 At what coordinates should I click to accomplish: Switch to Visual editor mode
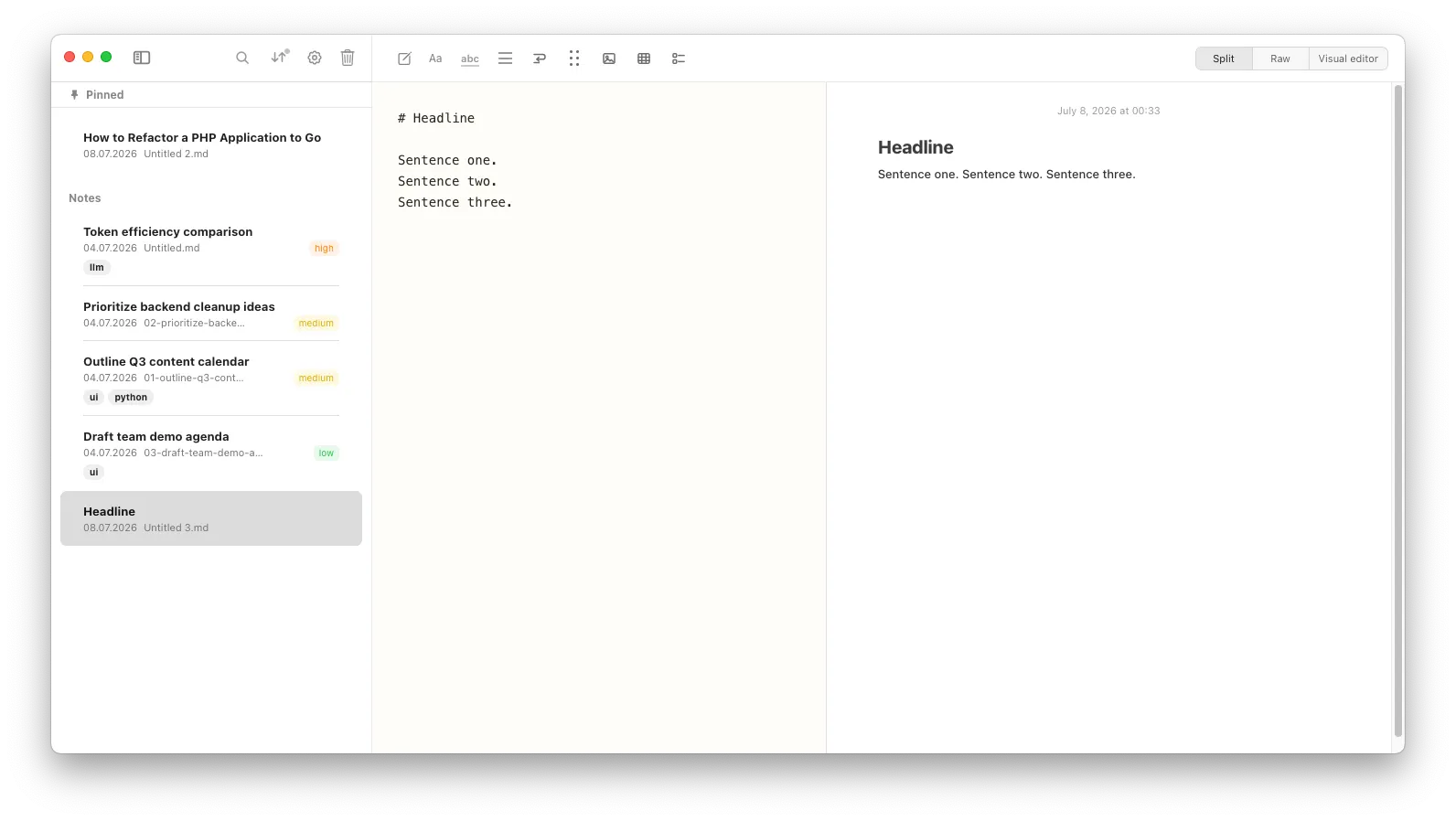(x=1348, y=59)
